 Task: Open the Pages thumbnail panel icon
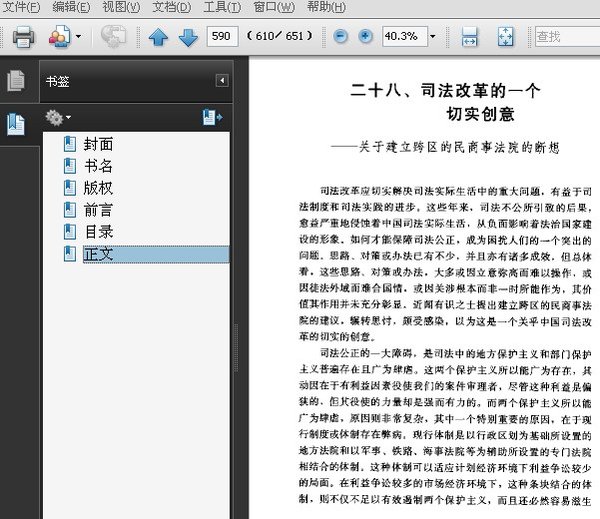[x=16, y=81]
